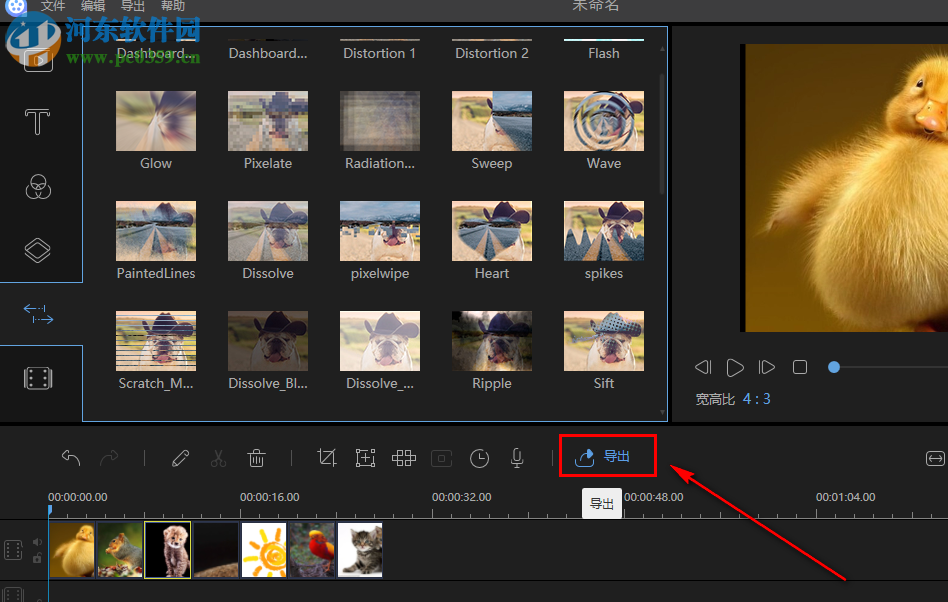Image resolution: width=948 pixels, height=602 pixels.
Task: Mute the video track speaker icon
Action: pos(37,542)
